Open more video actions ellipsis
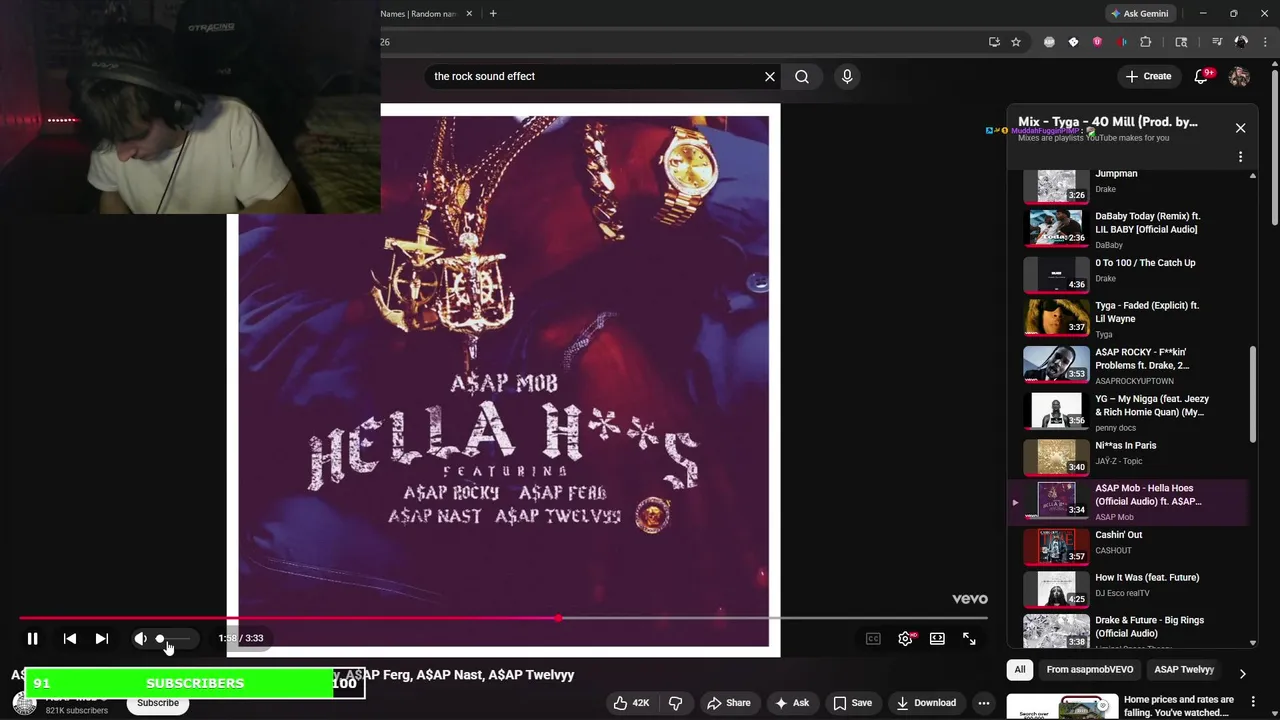 [984, 703]
